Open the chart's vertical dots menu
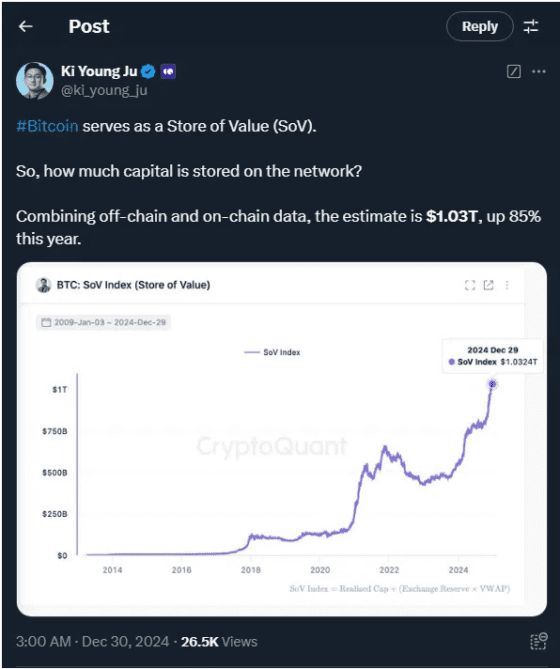The height and width of the screenshot is (669, 560). coord(507,285)
